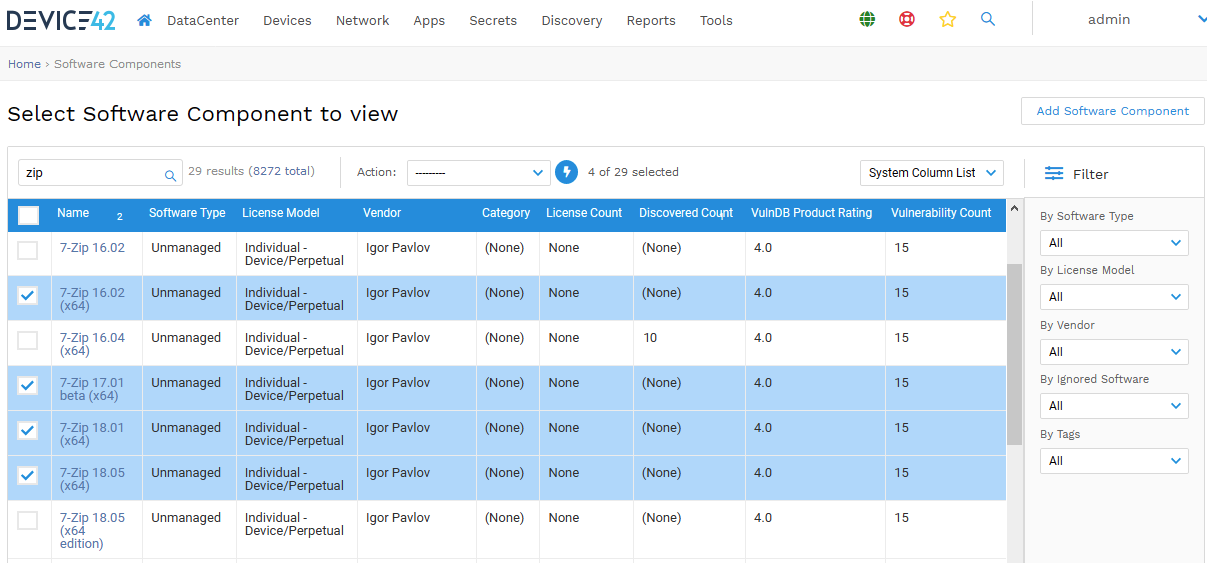Click the Filter sliders icon
The height and width of the screenshot is (563, 1207).
pos(1054,173)
